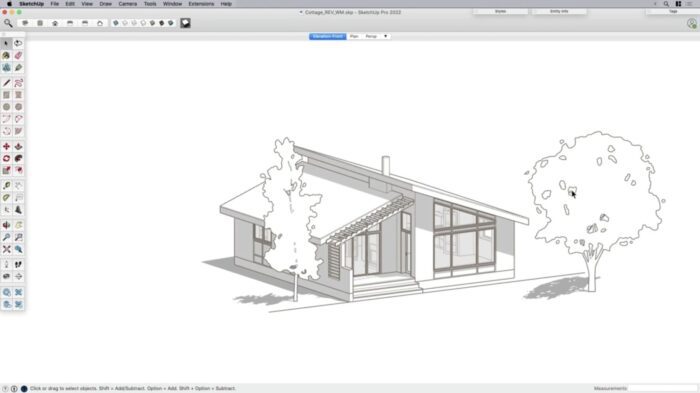The image size is (700, 393).
Task: Open the scene tabs overflow dropdown arrow
Action: [386, 36]
